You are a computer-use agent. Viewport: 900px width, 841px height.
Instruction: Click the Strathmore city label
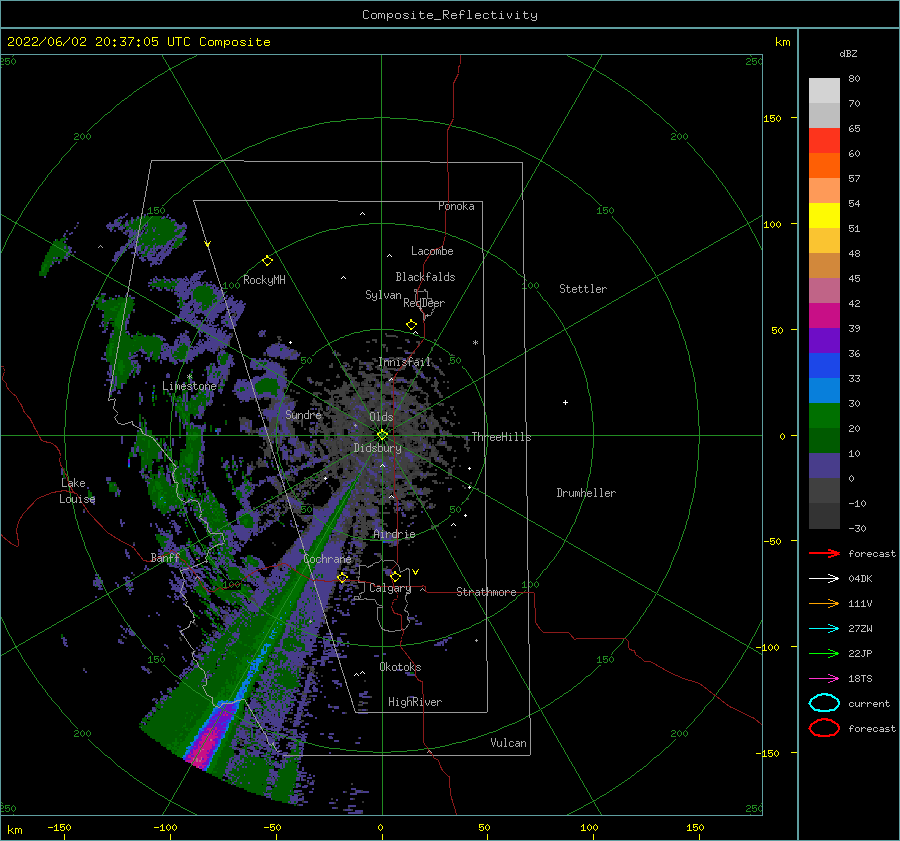click(x=487, y=592)
